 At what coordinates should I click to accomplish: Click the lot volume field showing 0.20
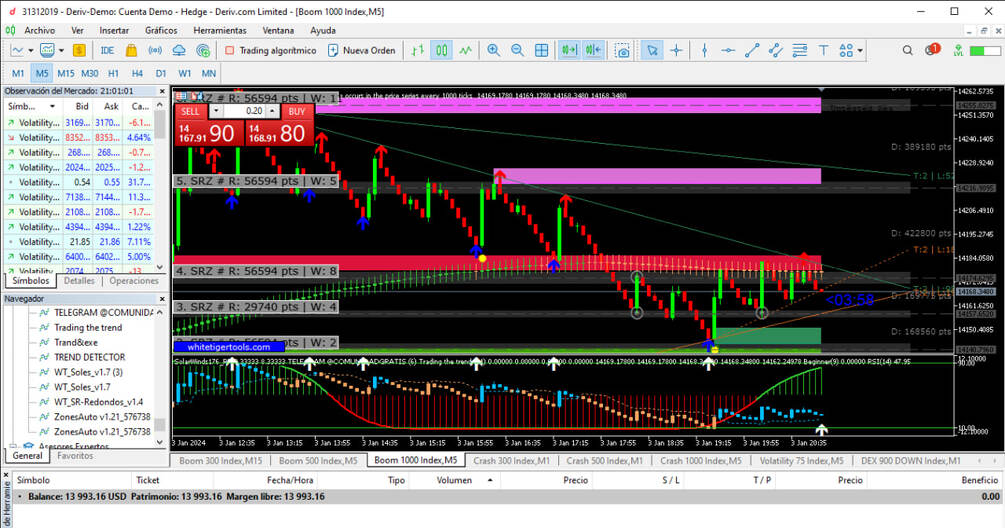pos(244,111)
